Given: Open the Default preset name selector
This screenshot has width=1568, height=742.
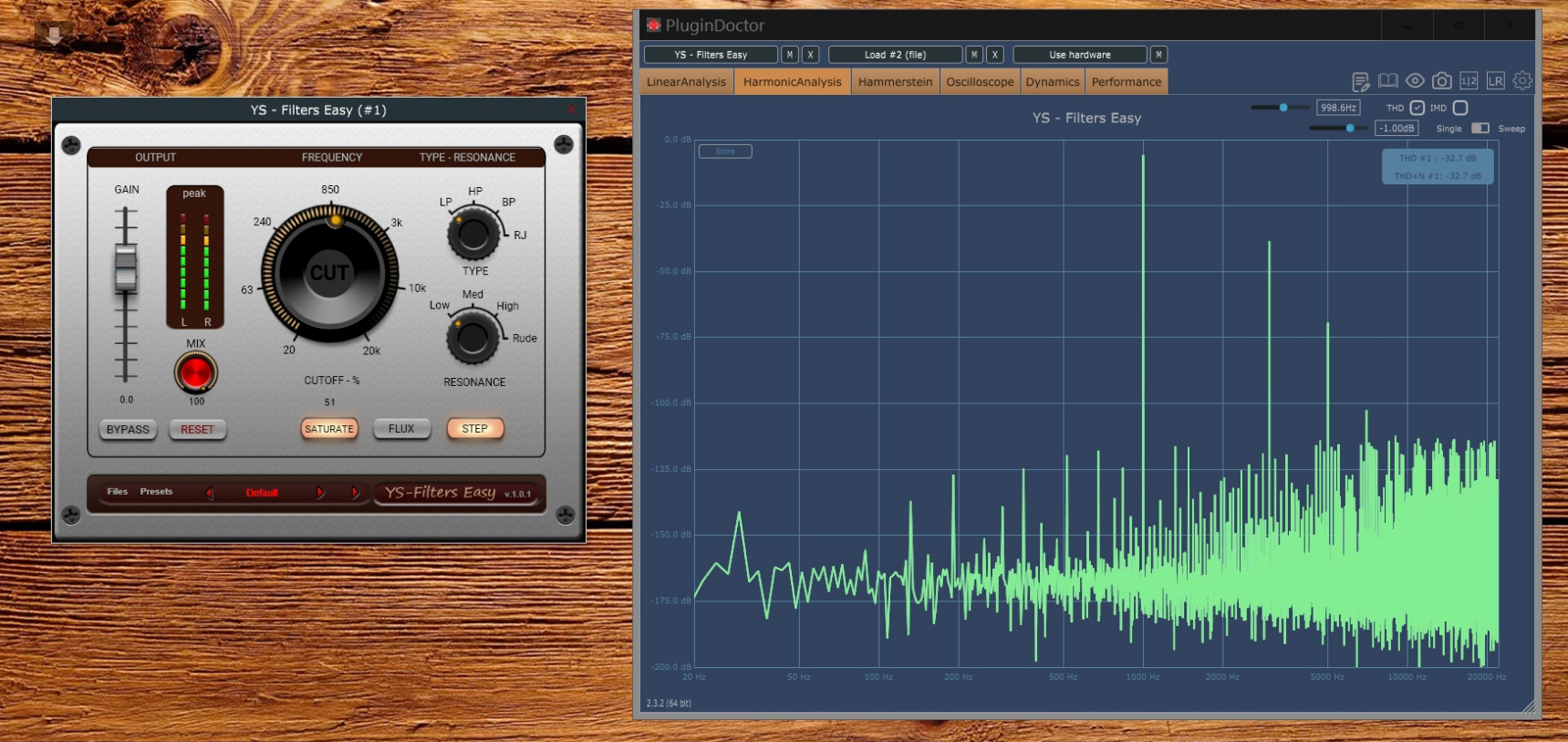Looking at the screenshot, I should [x=262, y=493].
